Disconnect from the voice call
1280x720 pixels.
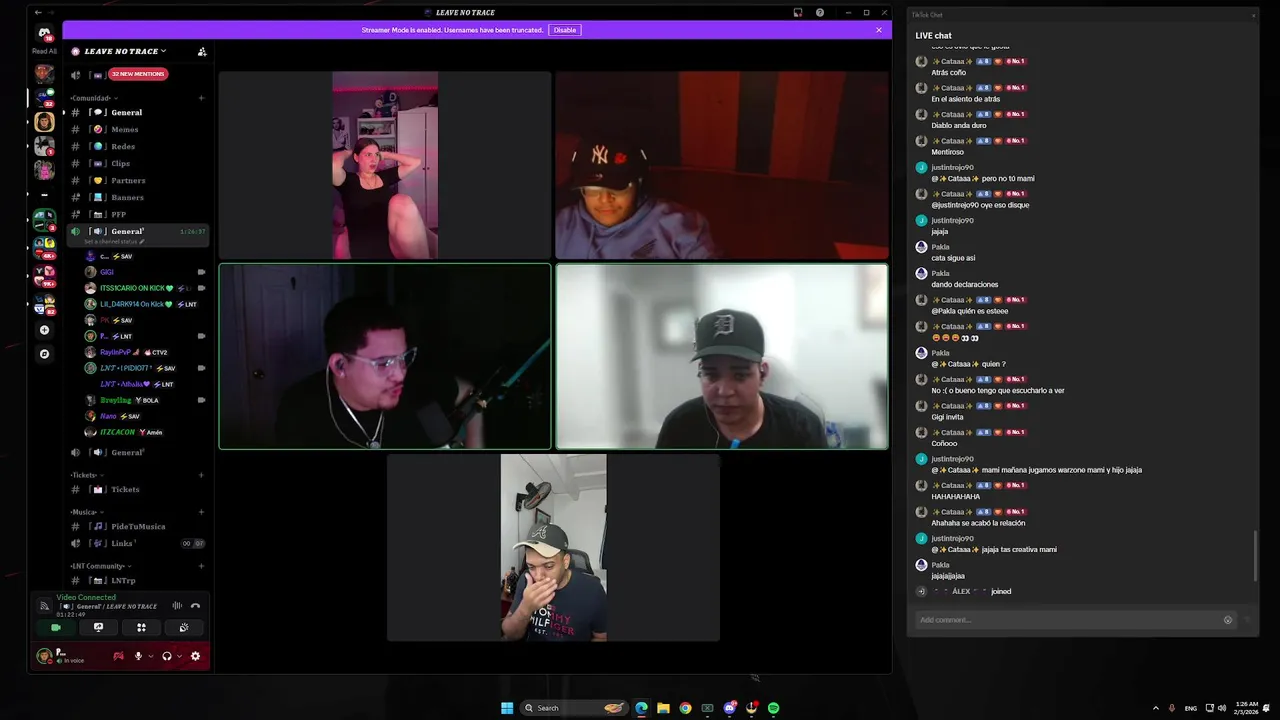[195, 606]
